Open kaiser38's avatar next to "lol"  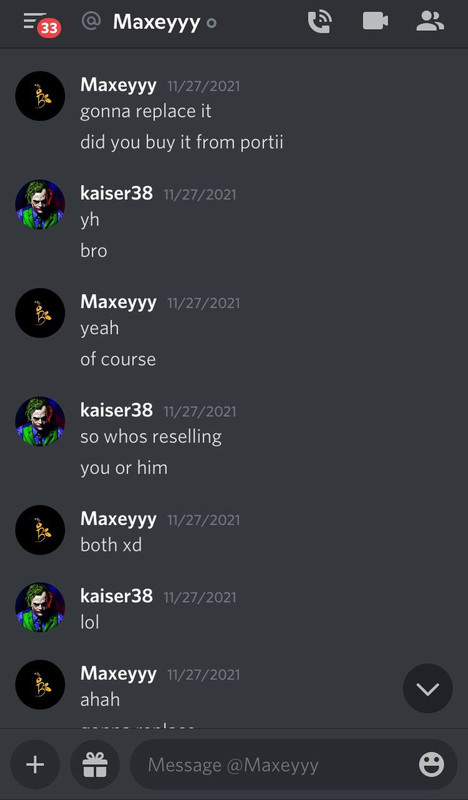pos(40,608)
